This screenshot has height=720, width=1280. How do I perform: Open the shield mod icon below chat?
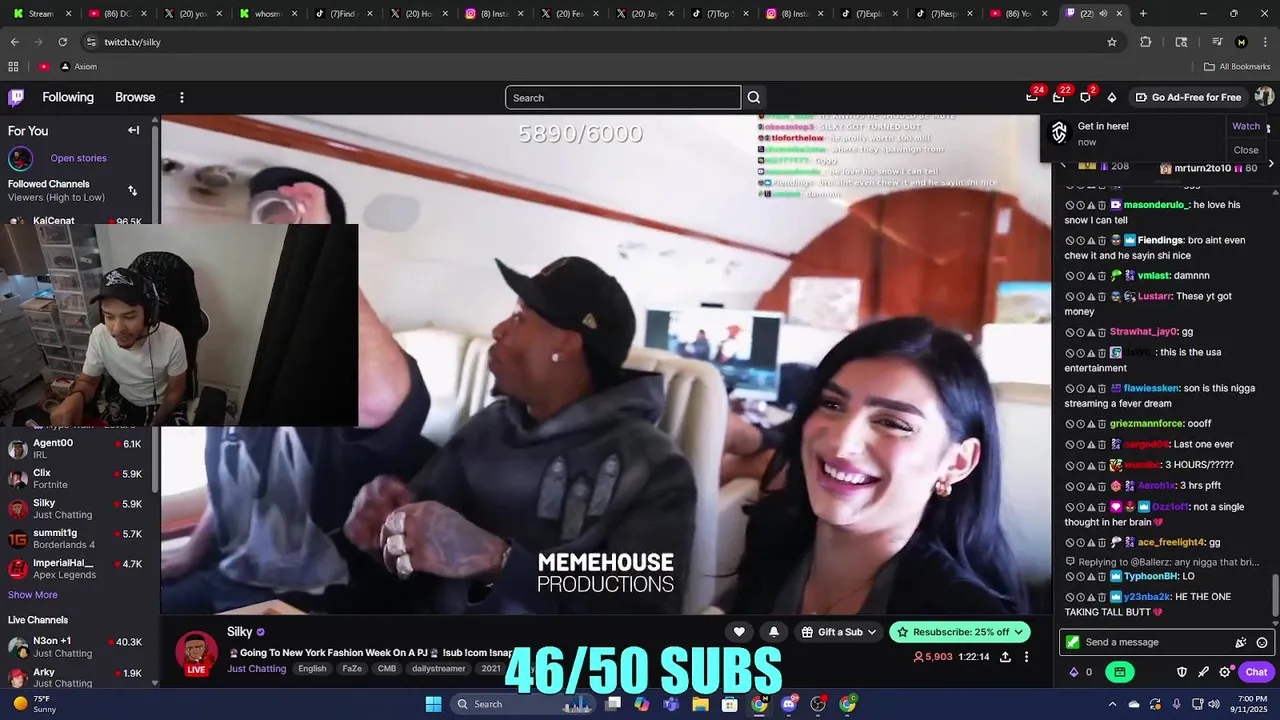1182,672
